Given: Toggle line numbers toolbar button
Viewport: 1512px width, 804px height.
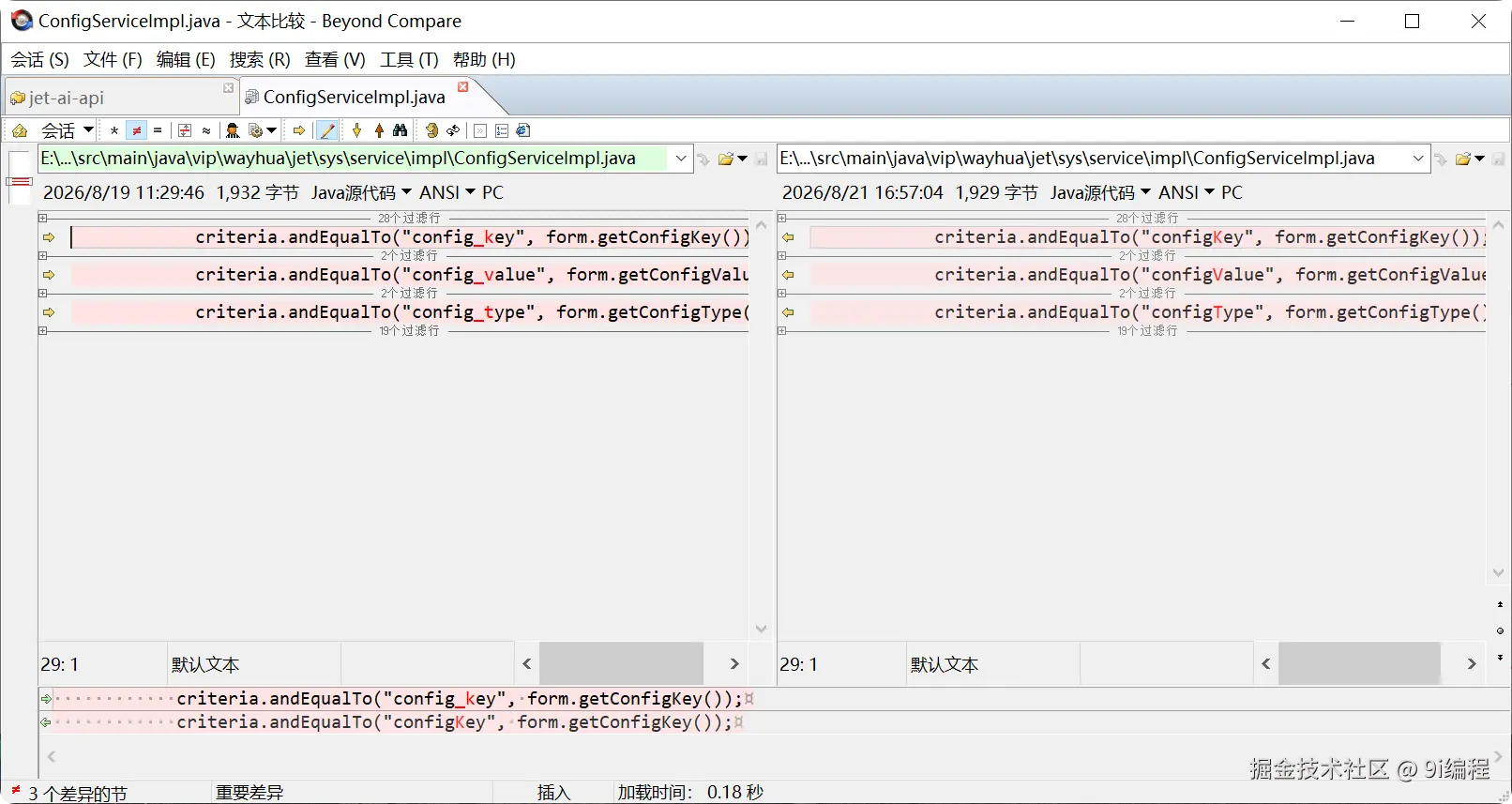Looking at the screenshot, I should click(x=502, y=130).
